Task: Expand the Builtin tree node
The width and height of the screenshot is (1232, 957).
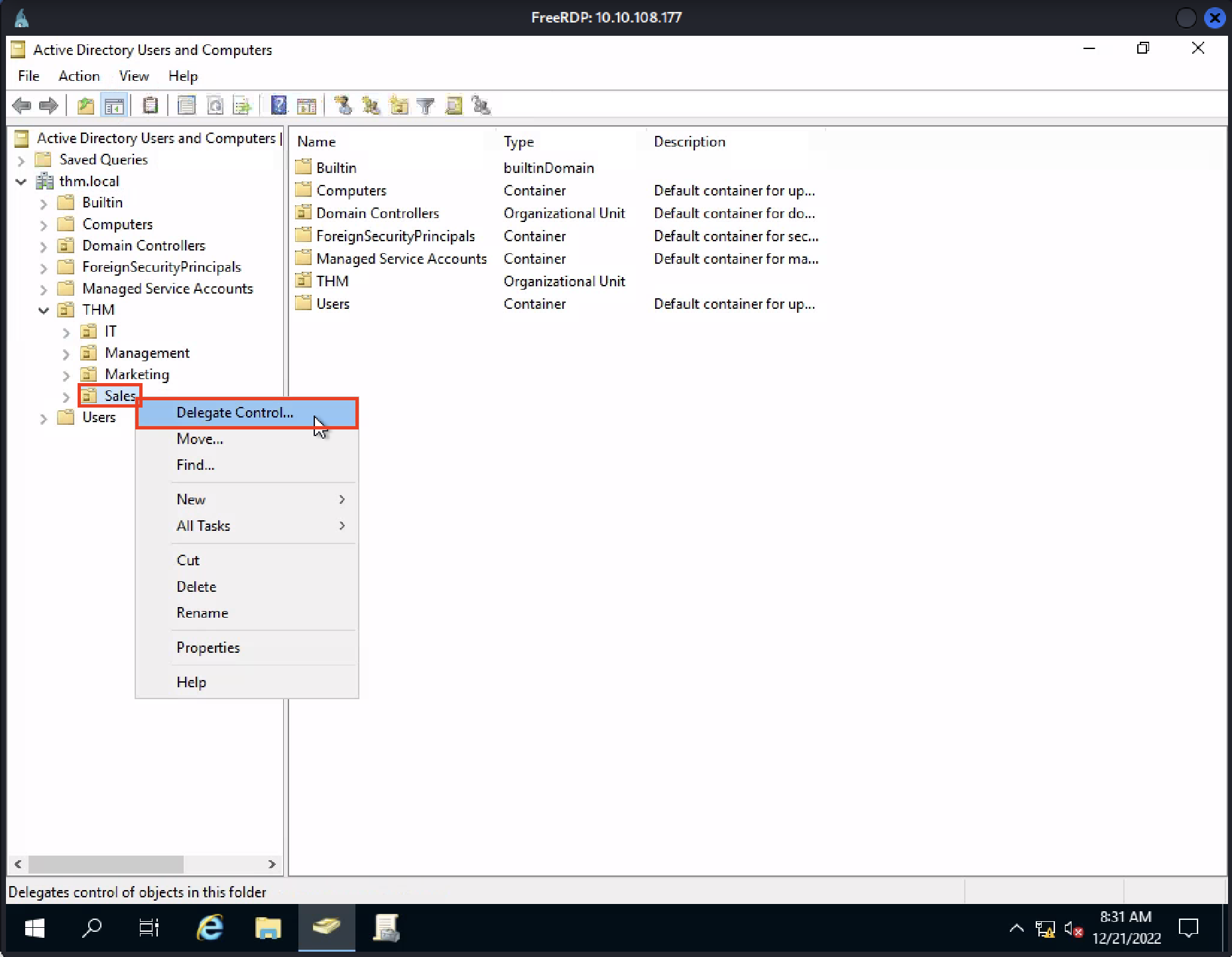Action: (x=43, y=203)
